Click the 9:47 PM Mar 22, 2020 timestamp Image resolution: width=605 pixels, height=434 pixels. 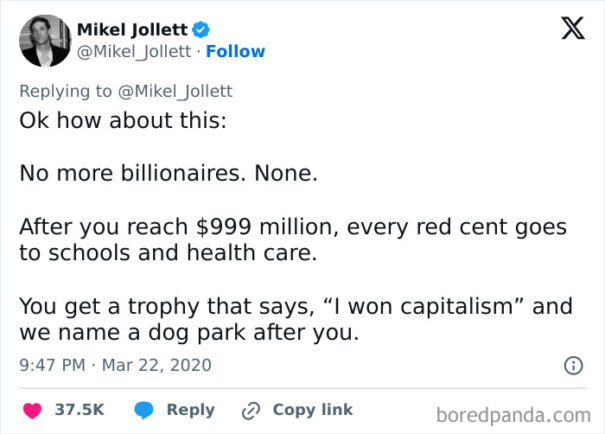[x=115, y=365]
